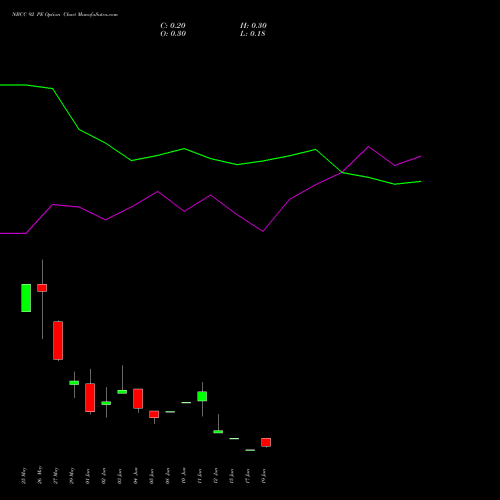Image resolution: width=500 pixels, height=500 pixels.
Task: Select the low value 'L: 0.18'
Action: tap(253, 34)
